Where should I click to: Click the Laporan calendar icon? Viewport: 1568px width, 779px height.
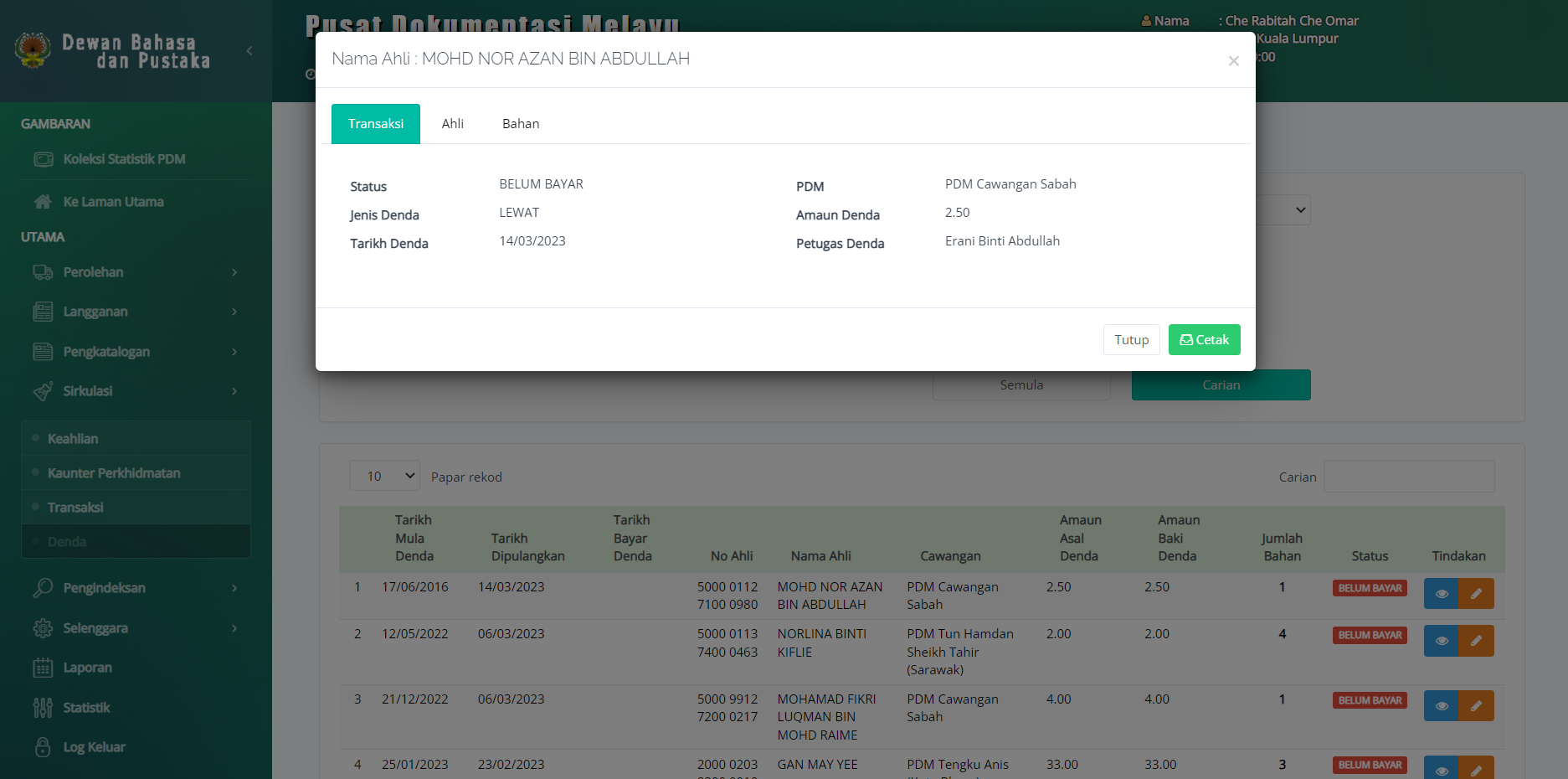[43, 668]
